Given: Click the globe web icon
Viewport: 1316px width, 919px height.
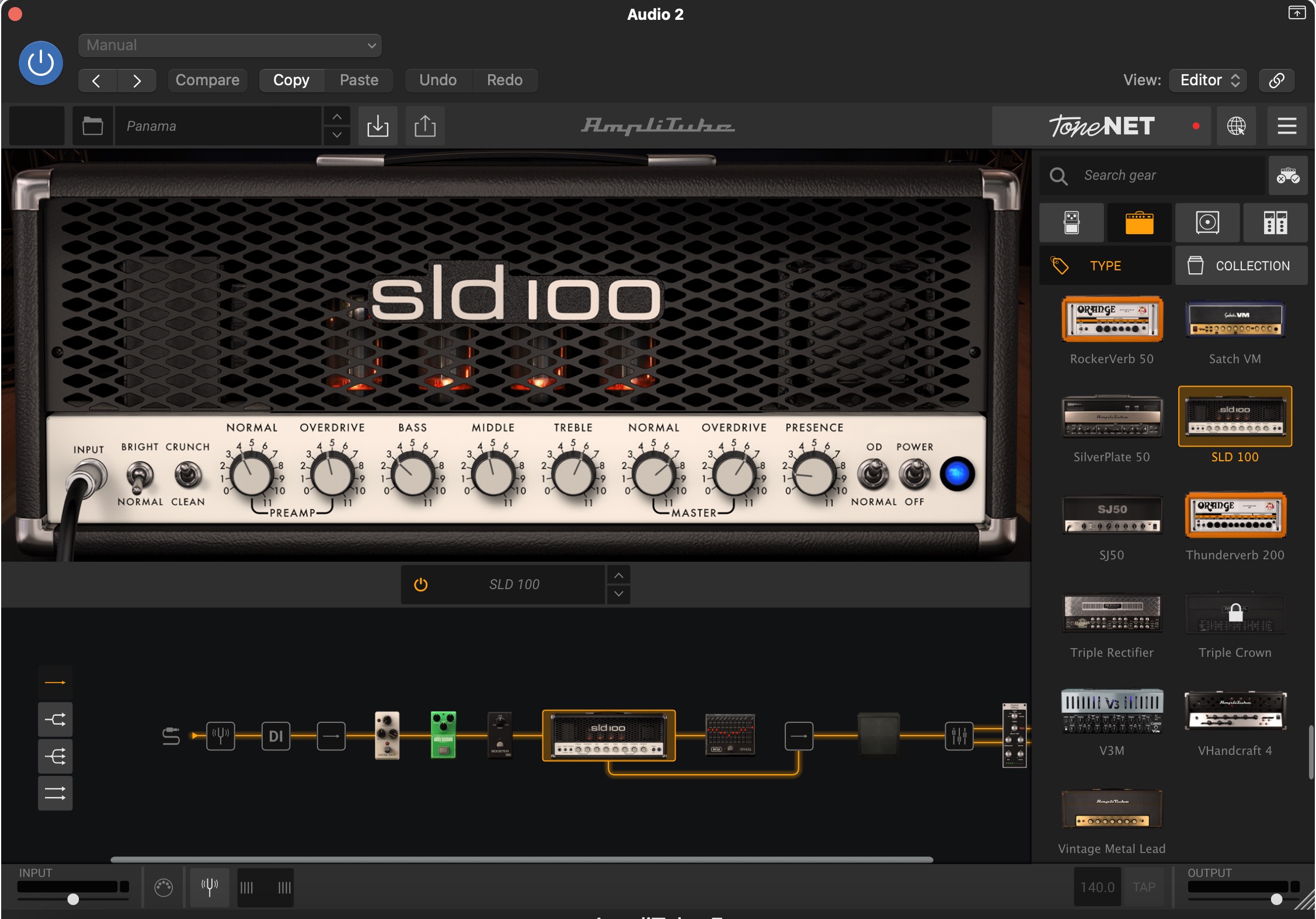Looking at the screenshot, I should [x=1236, y=126].
